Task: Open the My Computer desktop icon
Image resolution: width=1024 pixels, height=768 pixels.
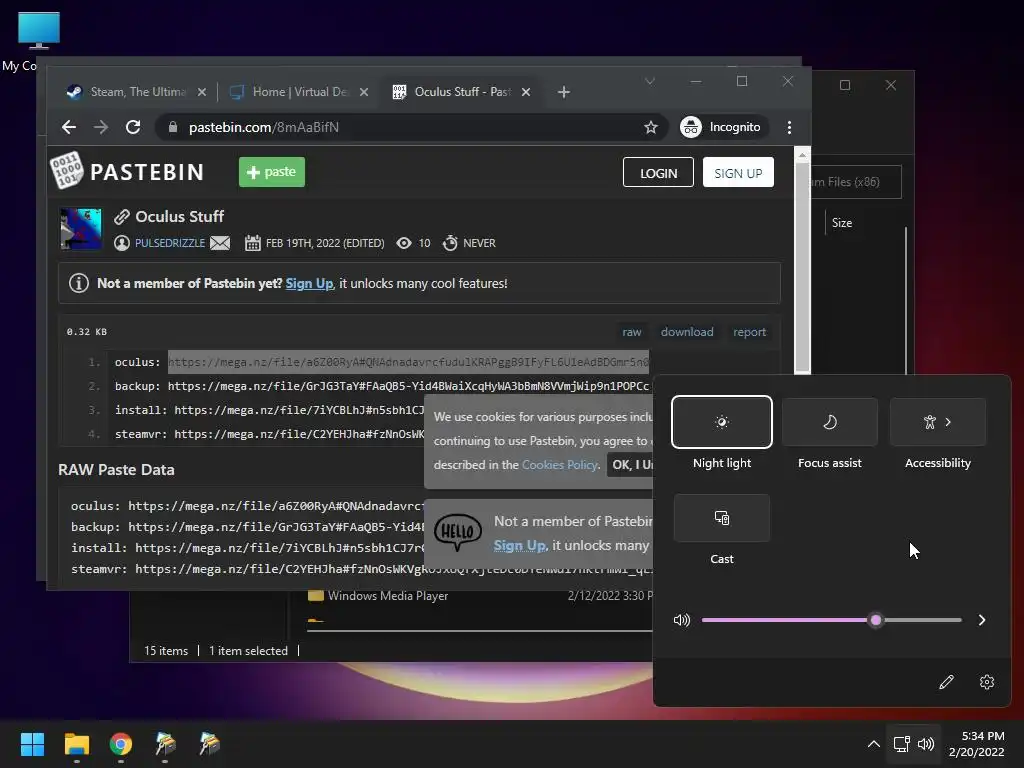Action: point(39,40)
